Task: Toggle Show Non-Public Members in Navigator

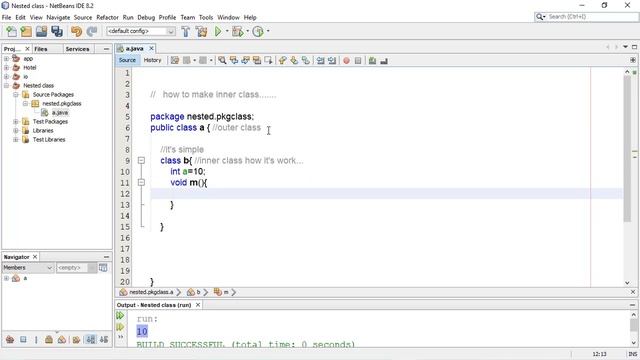Action: pos(49,340)
